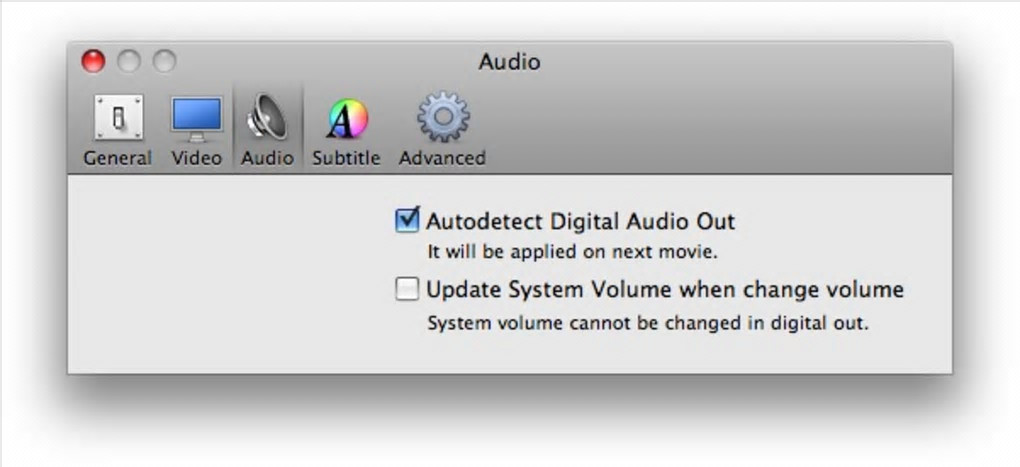Click the Audio window title text

coord(509,62)
